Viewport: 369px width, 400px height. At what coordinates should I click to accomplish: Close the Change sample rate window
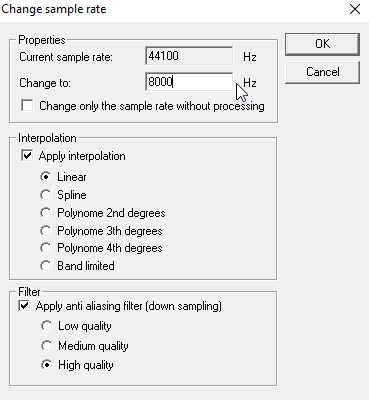point(355,9)
